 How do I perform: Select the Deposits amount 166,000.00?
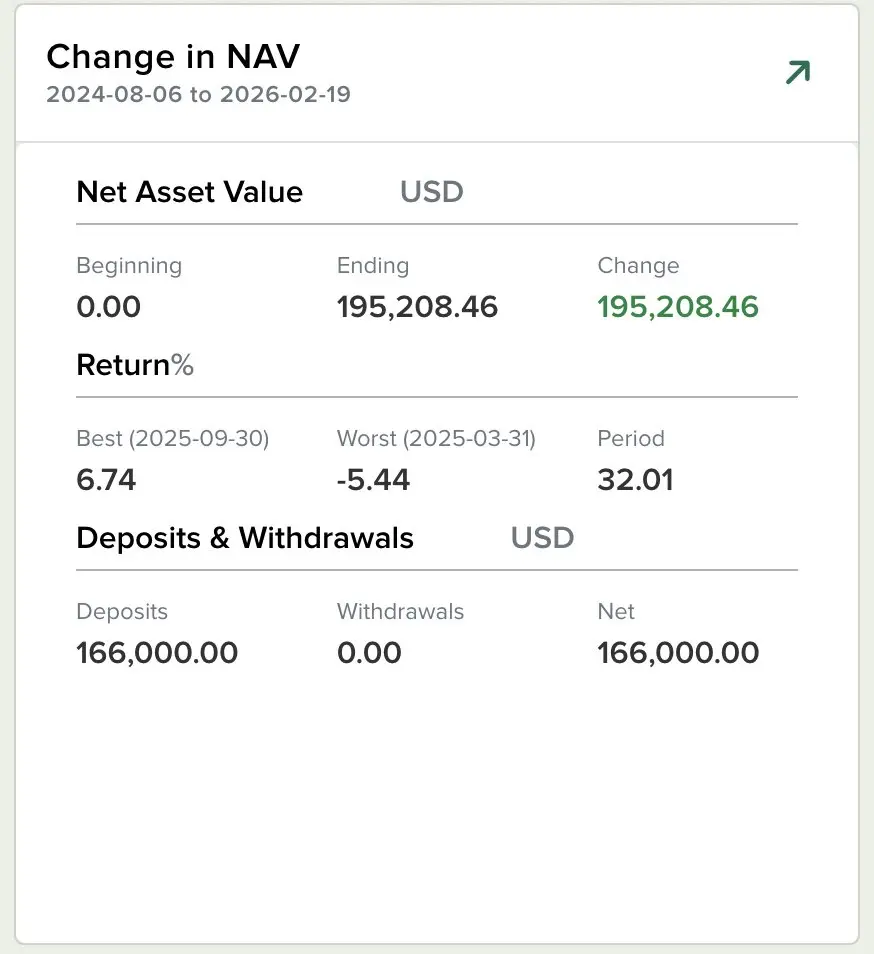pos(157,653)
